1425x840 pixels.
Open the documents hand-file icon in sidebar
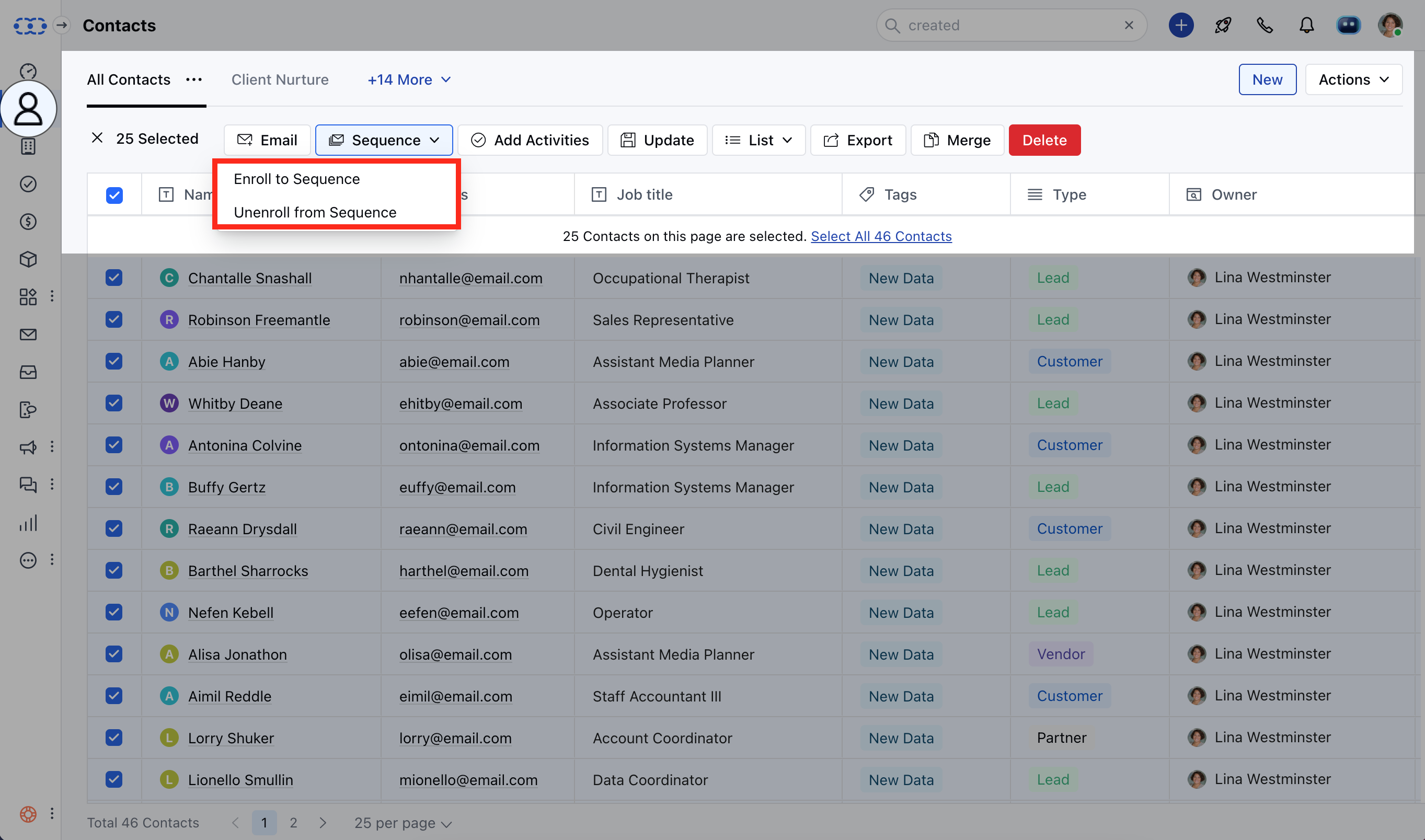coord(28,409)
